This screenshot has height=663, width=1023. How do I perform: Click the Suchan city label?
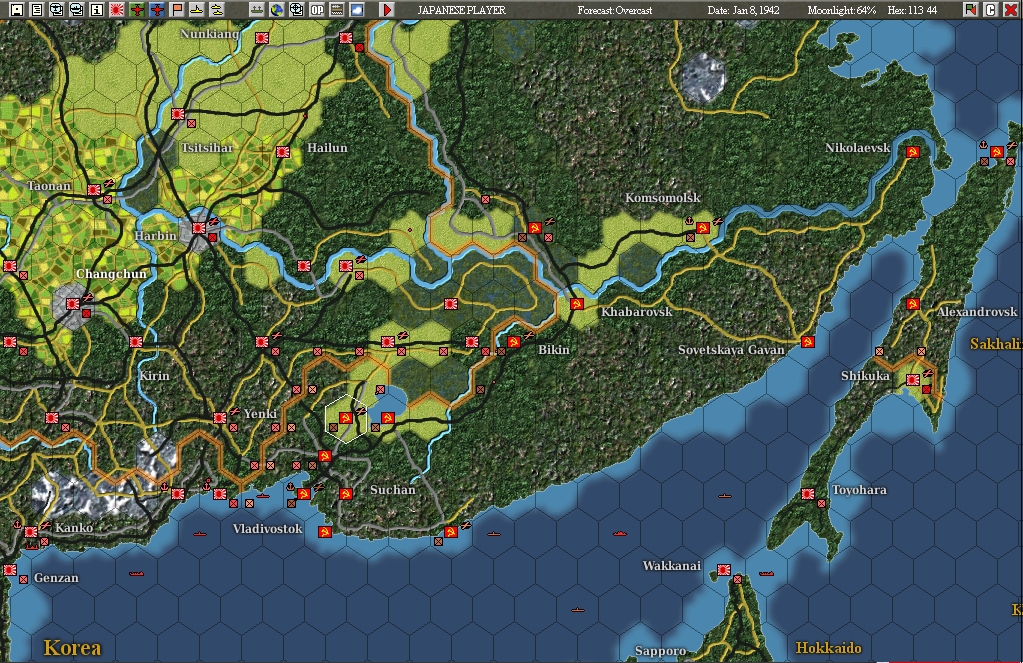click(392, 489)
